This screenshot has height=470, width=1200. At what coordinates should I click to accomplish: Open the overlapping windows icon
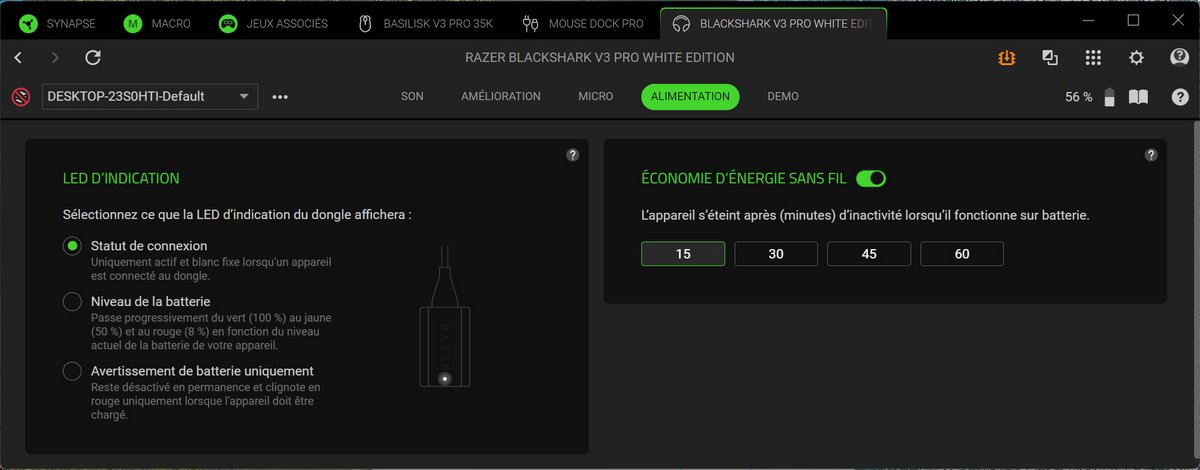(x=1050, y=58)
